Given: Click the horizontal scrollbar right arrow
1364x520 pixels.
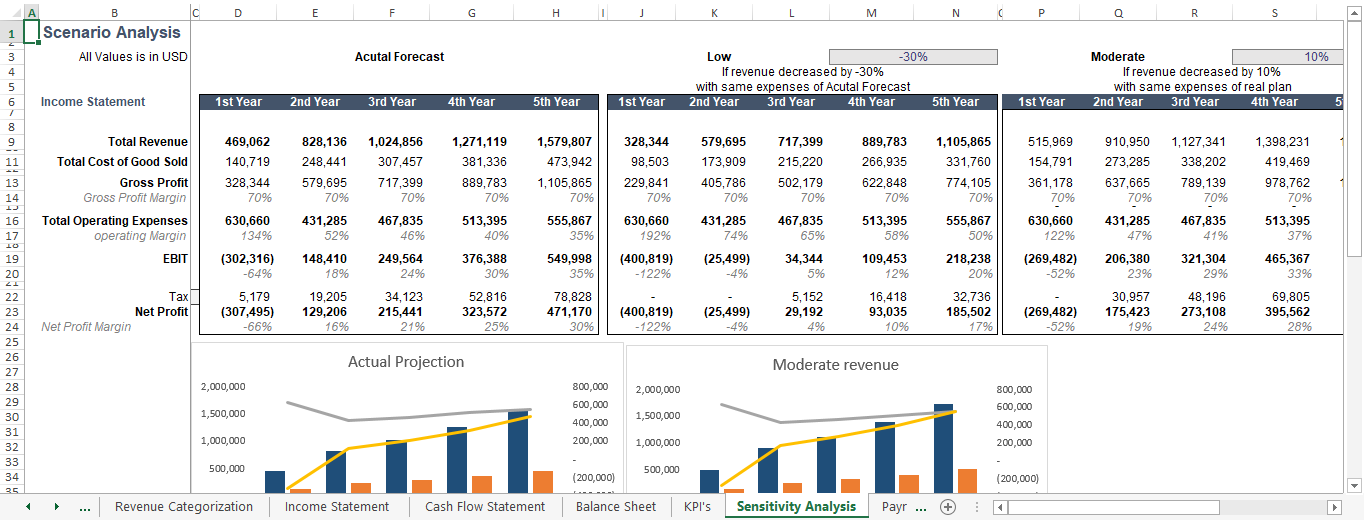Looking at the screenshot, I should click(1332, 507).
